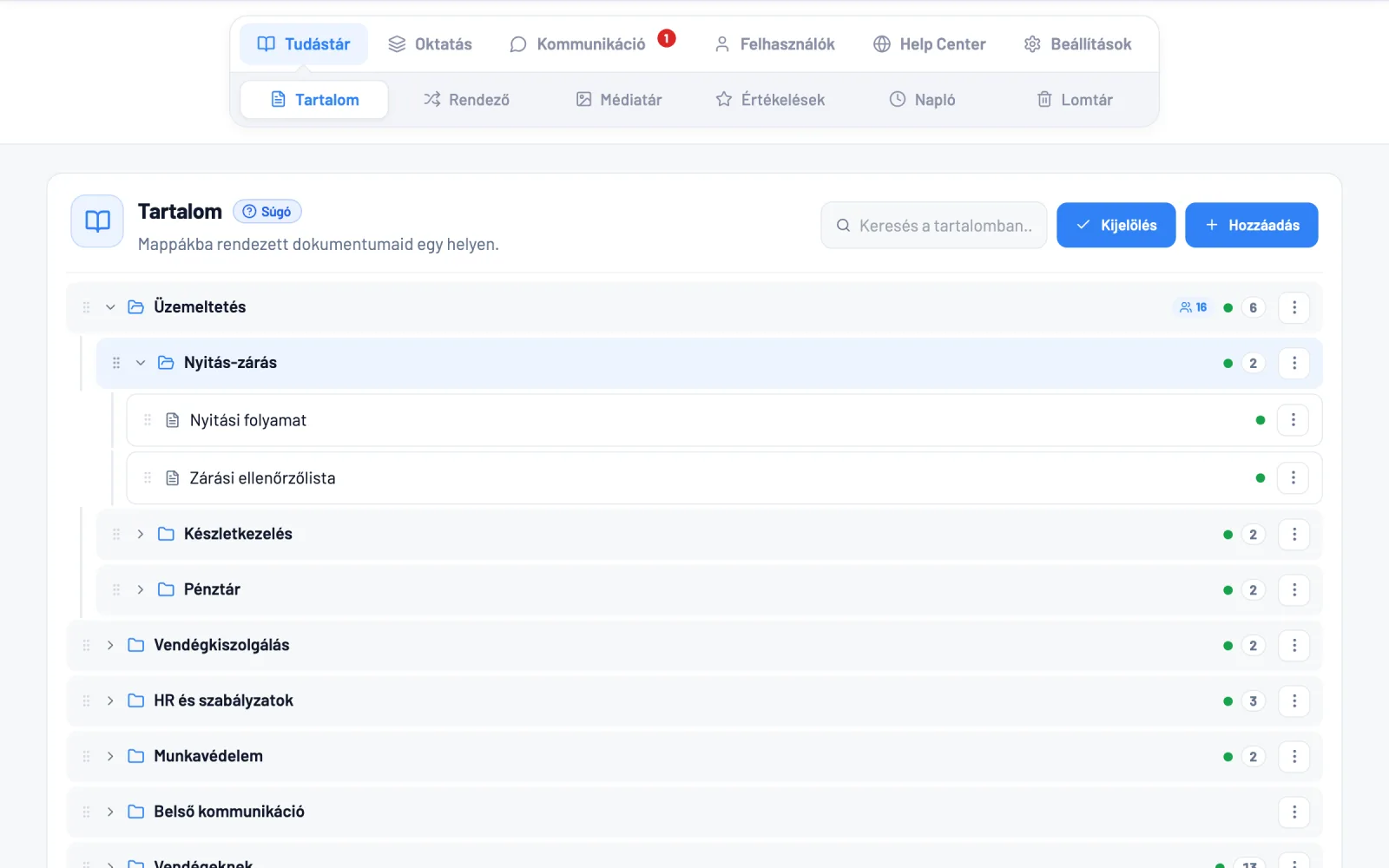The image size is (1389, 868).
Task: Click the drag handle of Munkavédelem folder
Action: (86, 756)
